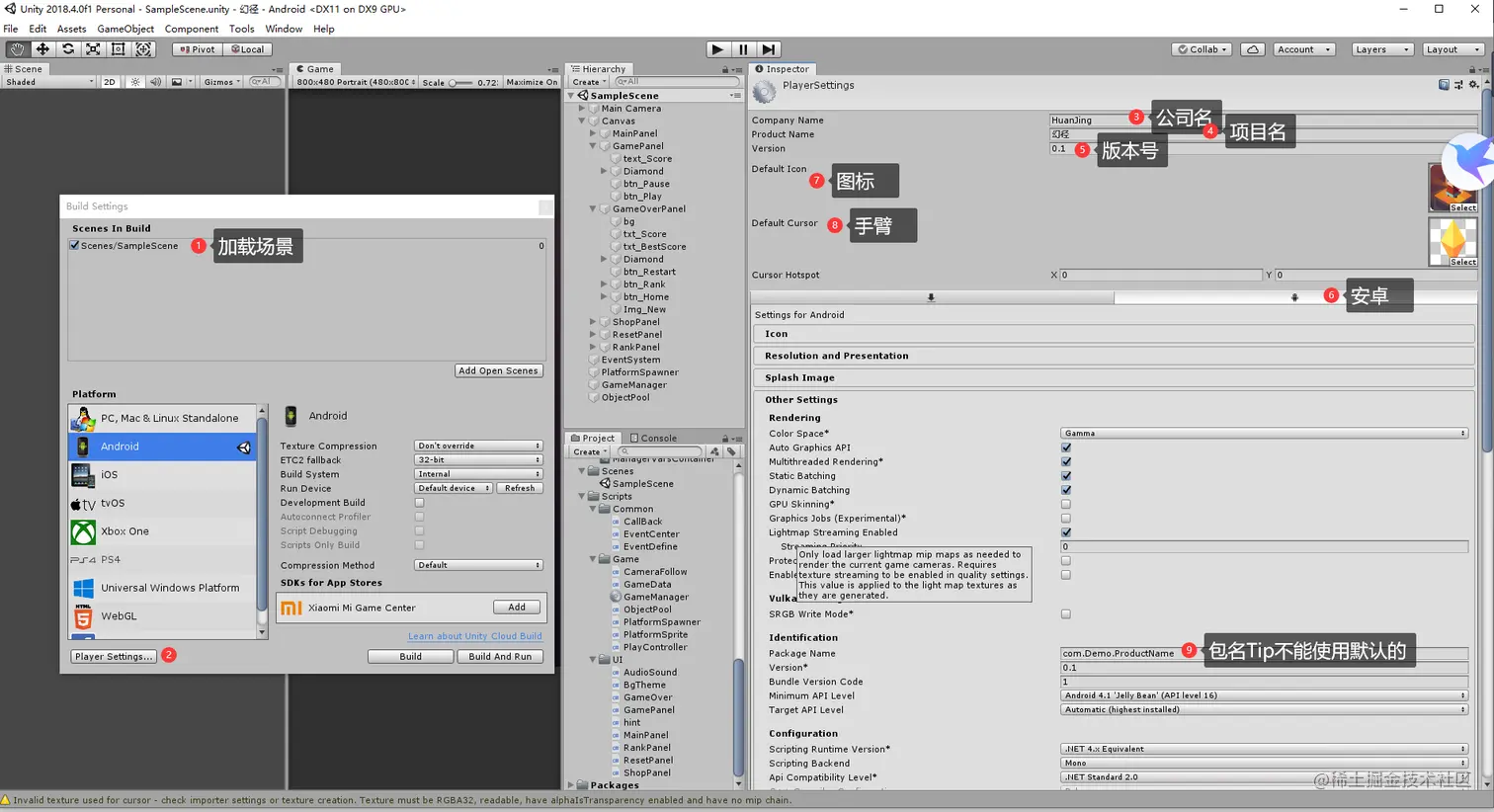Open the Color Space dropdown
The width and height of the screenshot is (1494, 812).
click(x=1265, y=434)
